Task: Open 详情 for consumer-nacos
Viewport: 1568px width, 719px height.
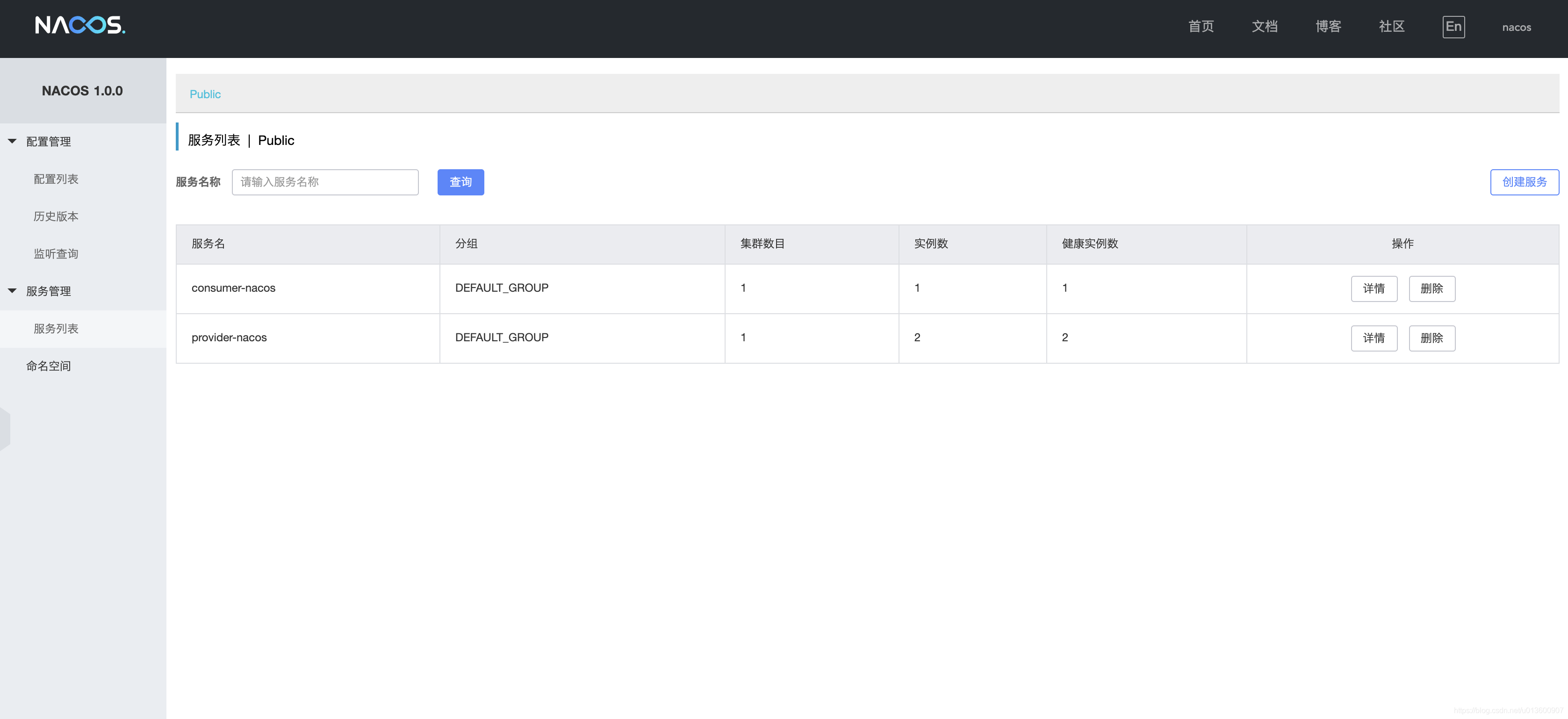Action: (1374, 288)
